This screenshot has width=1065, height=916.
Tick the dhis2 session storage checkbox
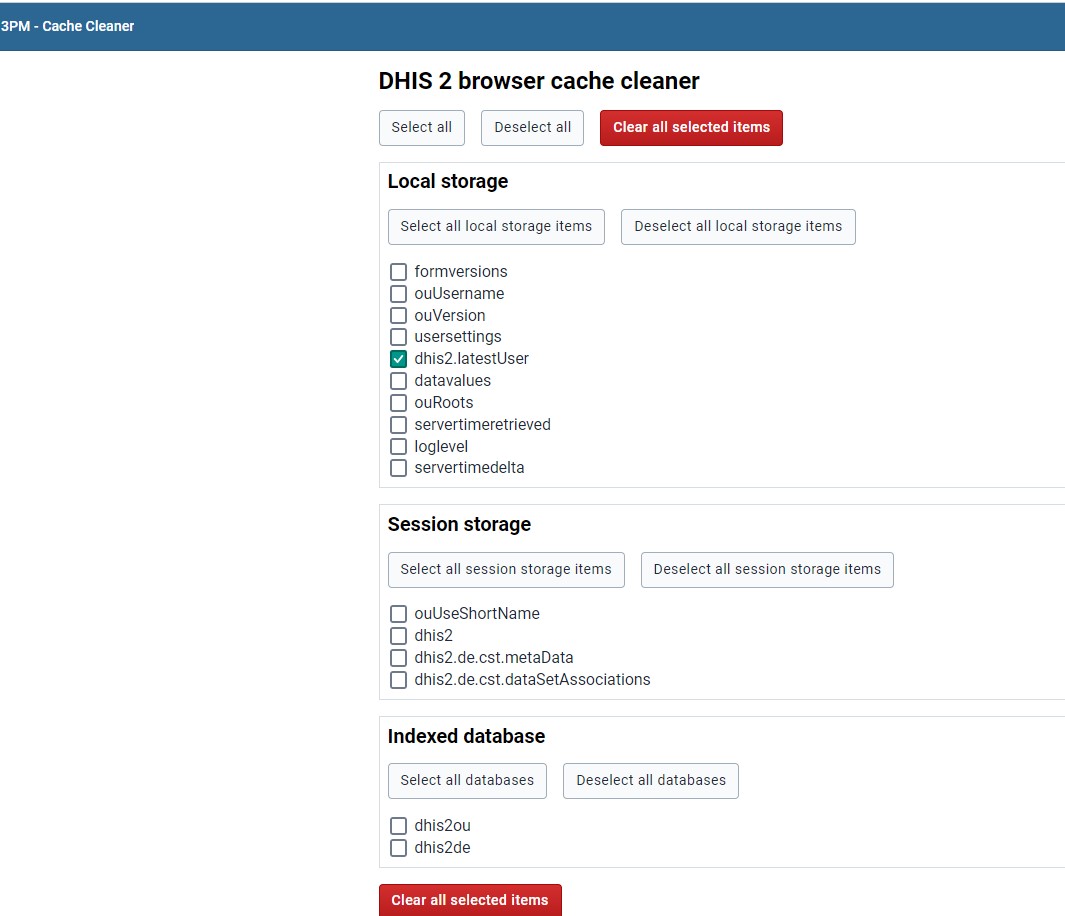click(x=399, y=636)
